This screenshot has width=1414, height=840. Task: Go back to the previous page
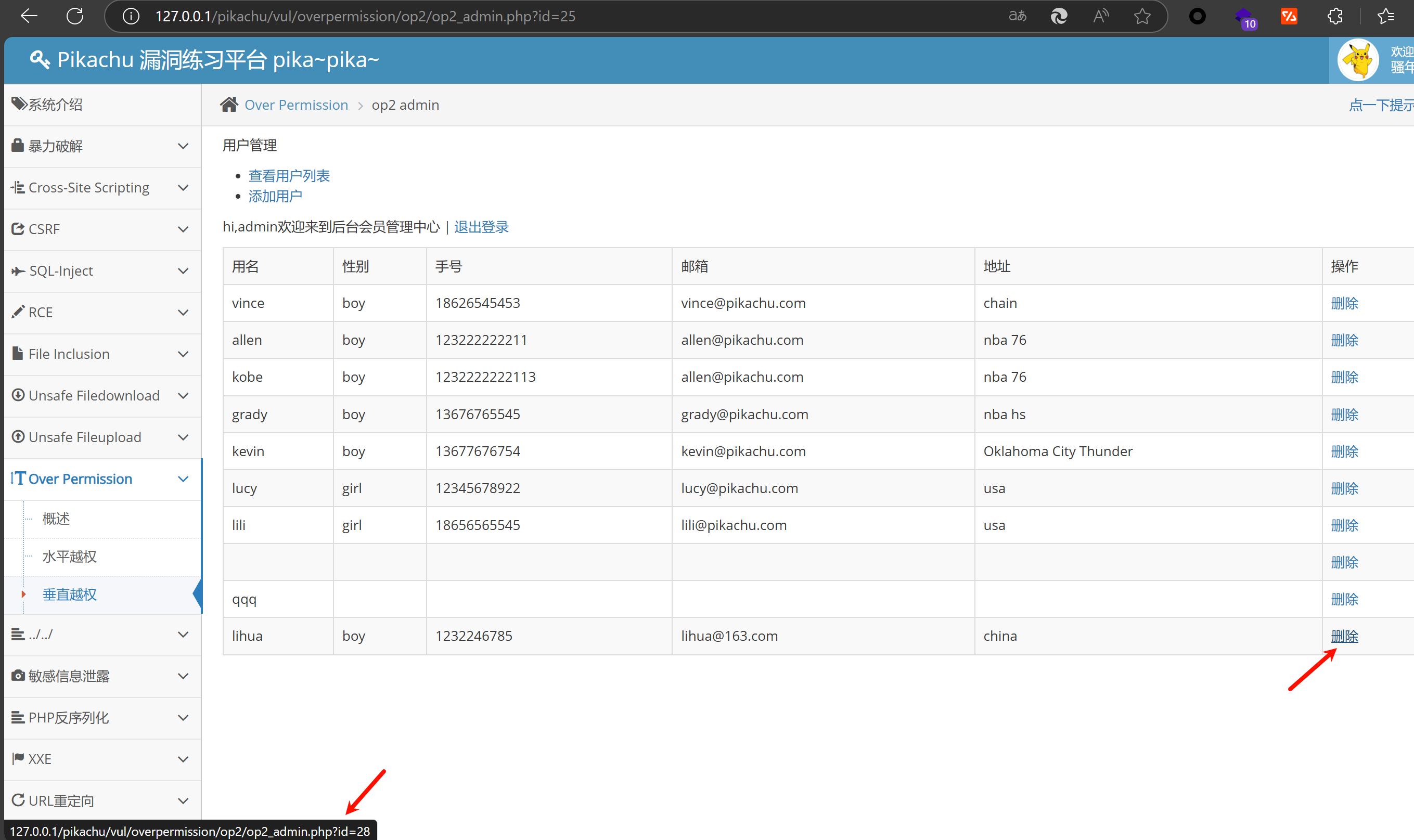pyautogui.click(x=29, y=16)
